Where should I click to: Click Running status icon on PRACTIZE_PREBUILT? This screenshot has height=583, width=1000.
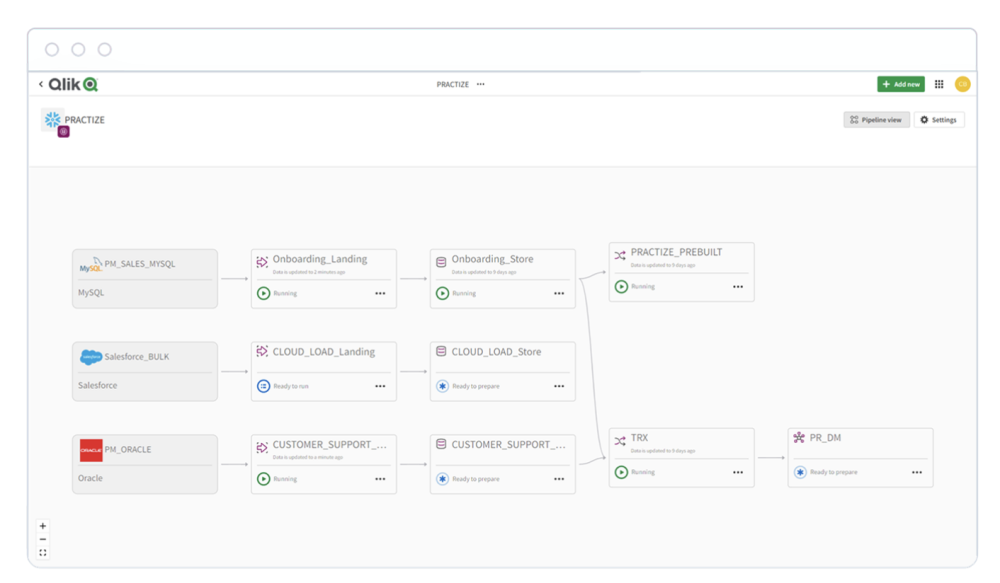point(621,286)
